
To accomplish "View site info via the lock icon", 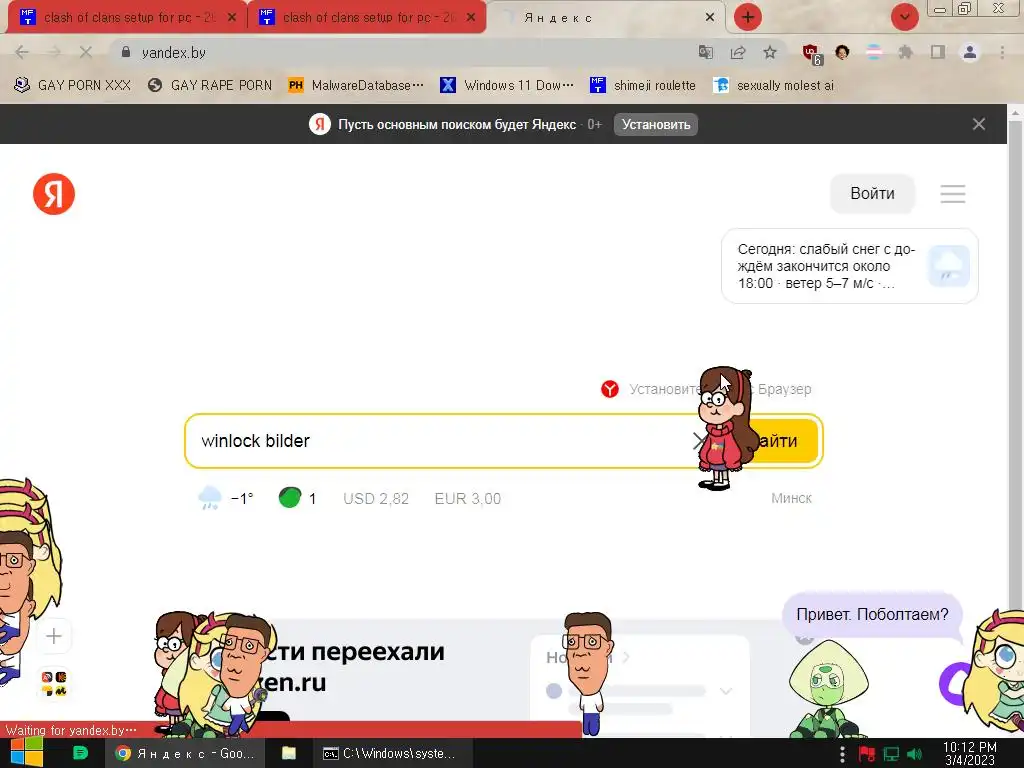I will pyautogui.click(x=126, y=52).
